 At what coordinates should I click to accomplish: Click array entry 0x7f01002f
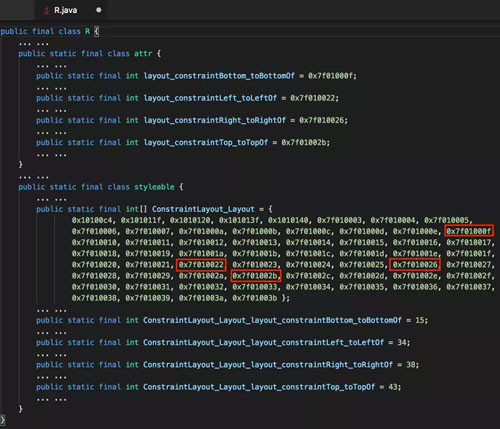469,276
